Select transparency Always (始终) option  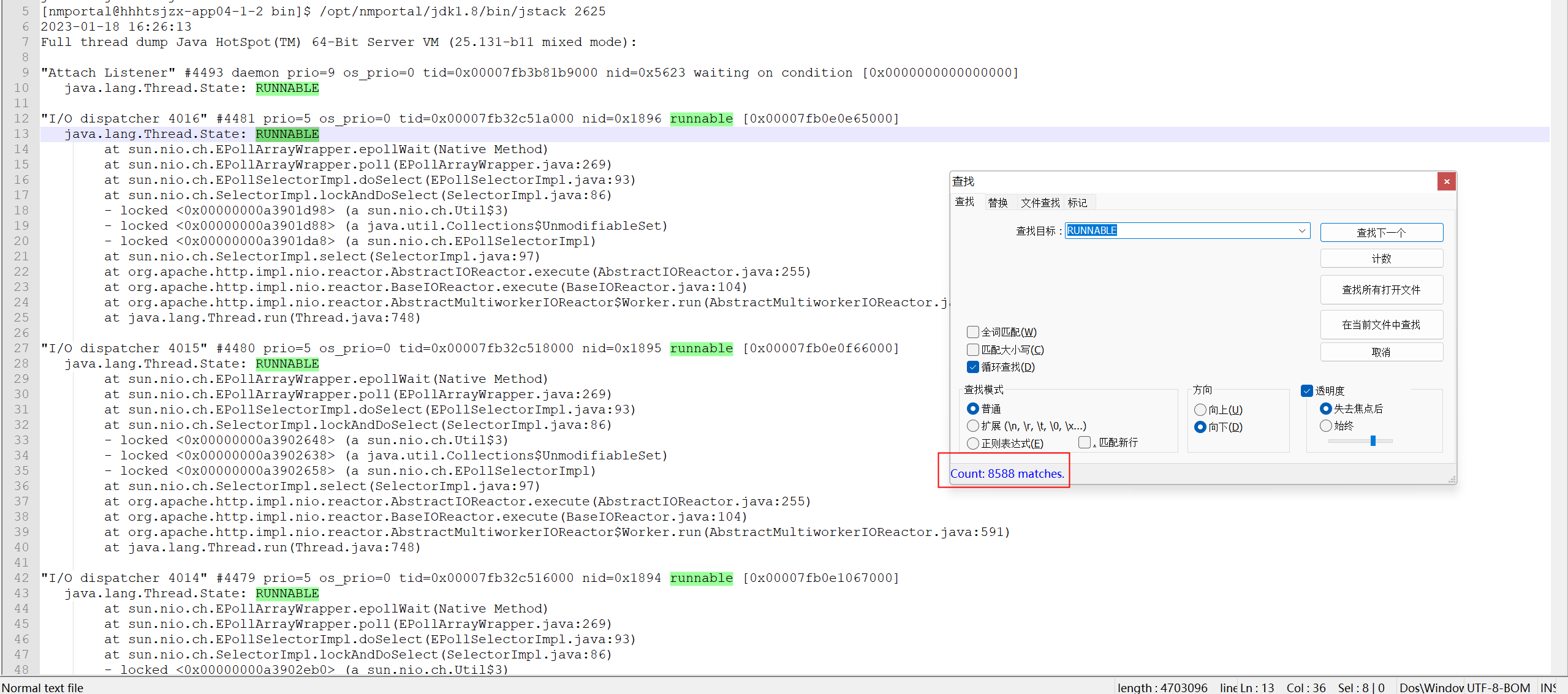pyautogui.click(x=1326, y=426)
